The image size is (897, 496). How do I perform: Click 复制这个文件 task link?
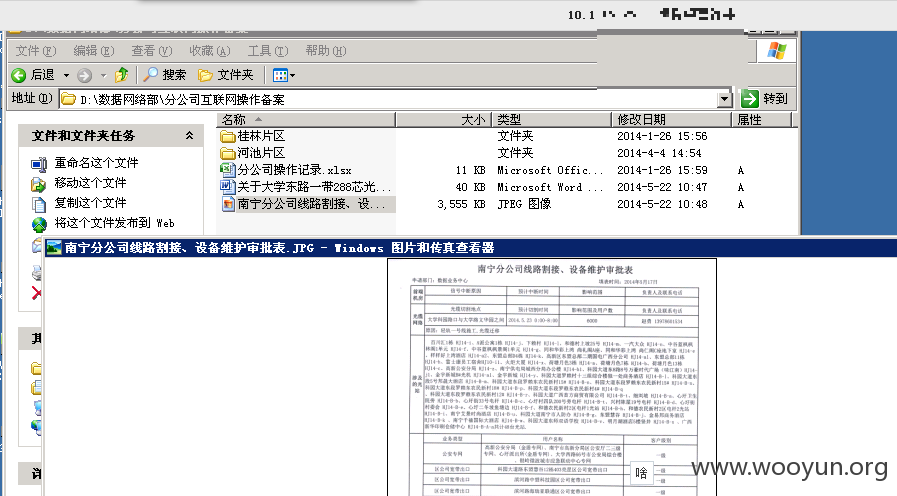(90, 203)
